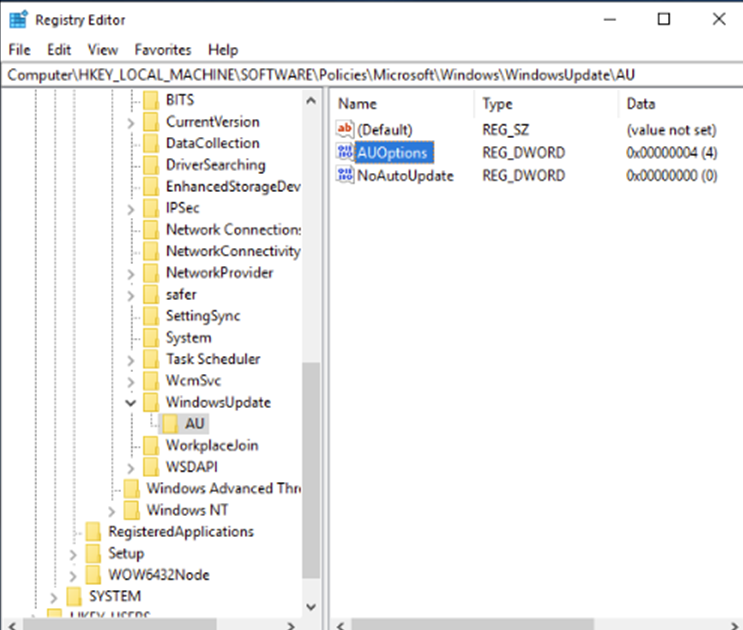The height and width of the screenshot is (630, 743).
Task: Select the (Default) value name
Action: [385, 129]
